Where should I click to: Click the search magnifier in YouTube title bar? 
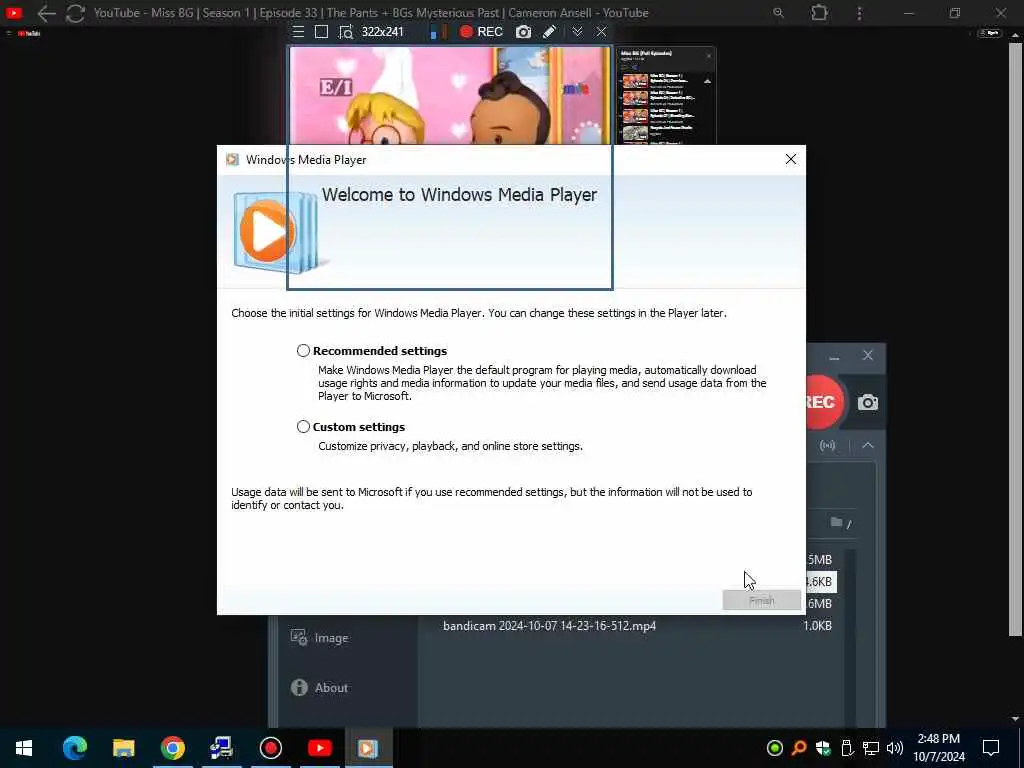[778, 12]
